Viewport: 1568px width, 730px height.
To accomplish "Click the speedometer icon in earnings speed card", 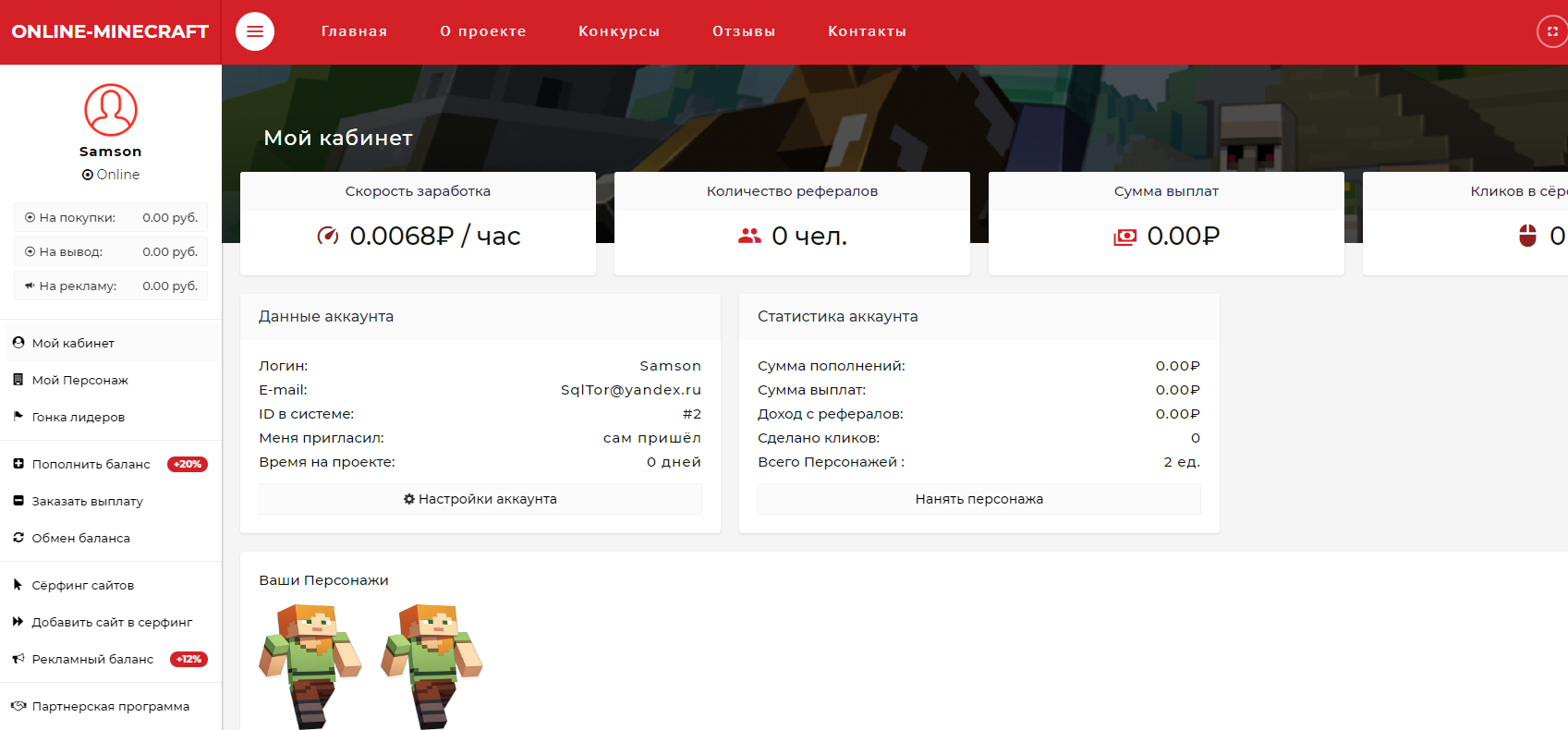I will 328,236.
